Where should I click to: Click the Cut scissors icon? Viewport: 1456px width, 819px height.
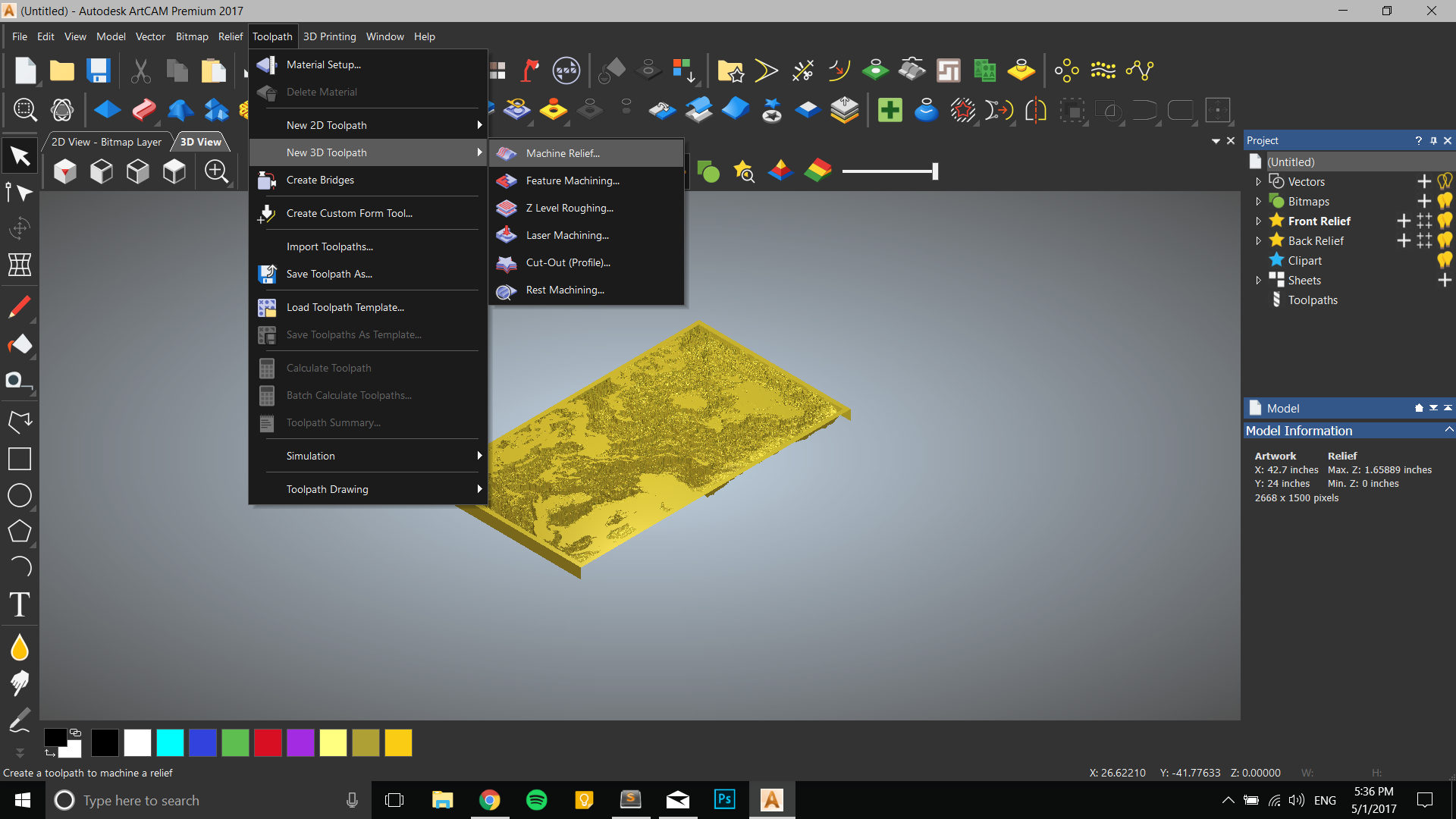tap(140, 71)
